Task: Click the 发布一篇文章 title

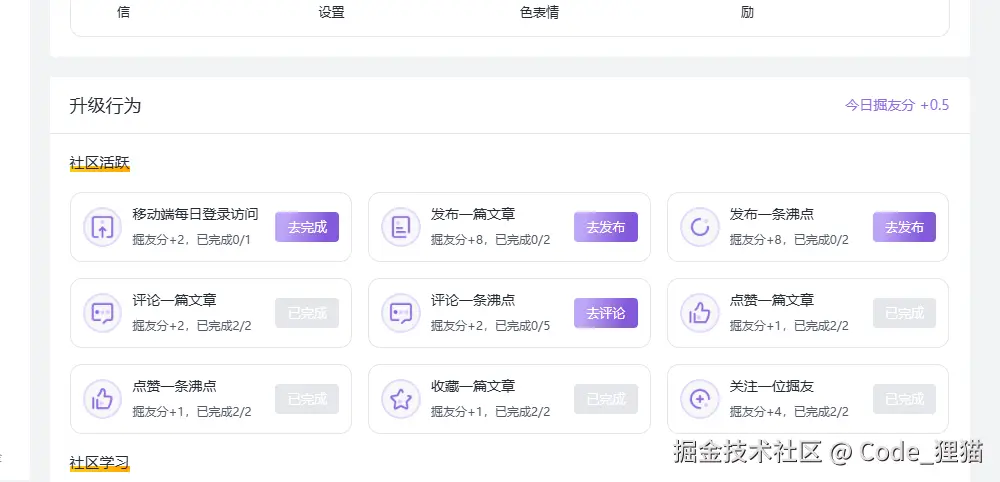Action: point(473,214)
